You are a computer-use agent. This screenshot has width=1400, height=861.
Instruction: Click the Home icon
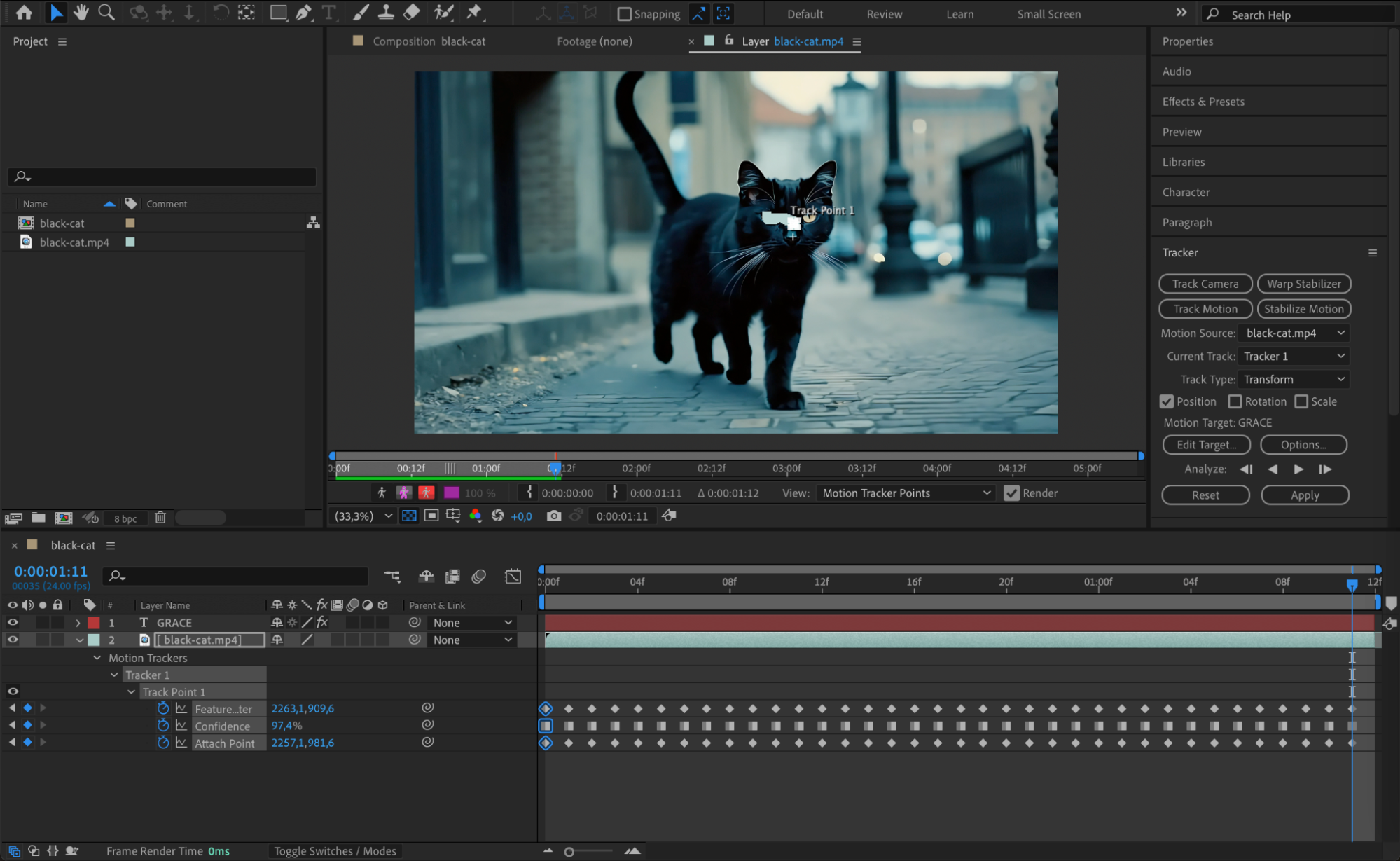(24, 12)
